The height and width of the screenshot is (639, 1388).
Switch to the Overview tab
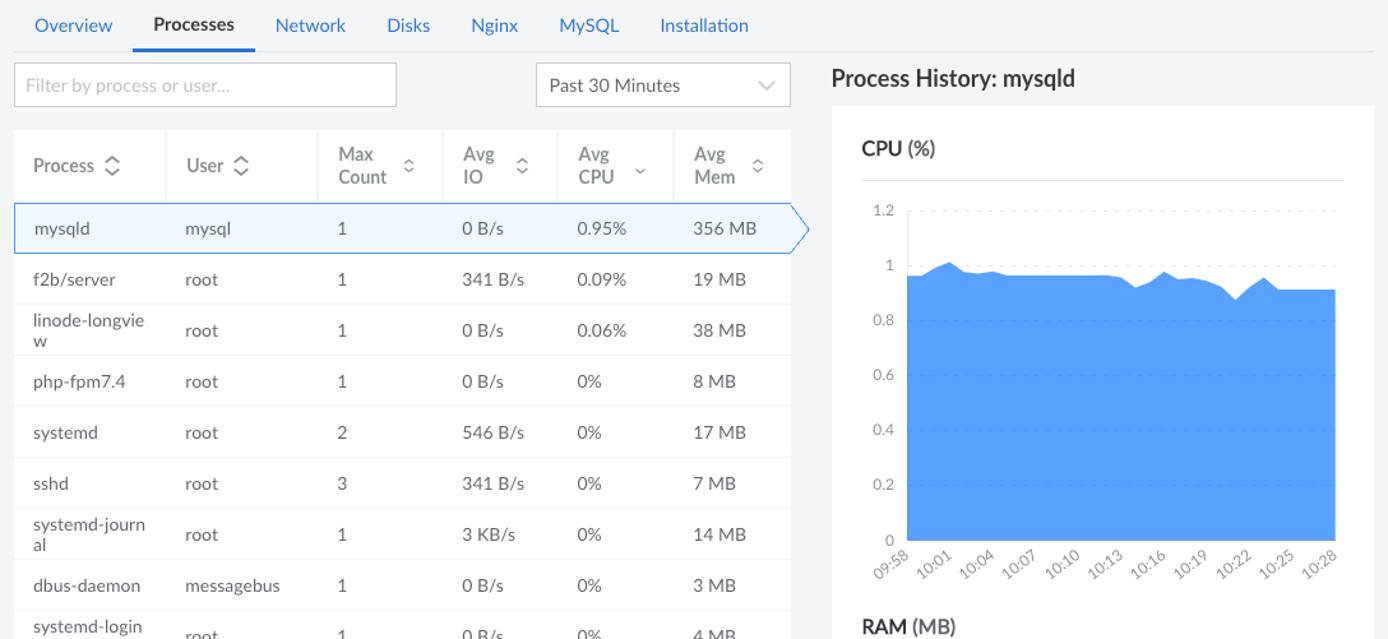coord(72,25)
